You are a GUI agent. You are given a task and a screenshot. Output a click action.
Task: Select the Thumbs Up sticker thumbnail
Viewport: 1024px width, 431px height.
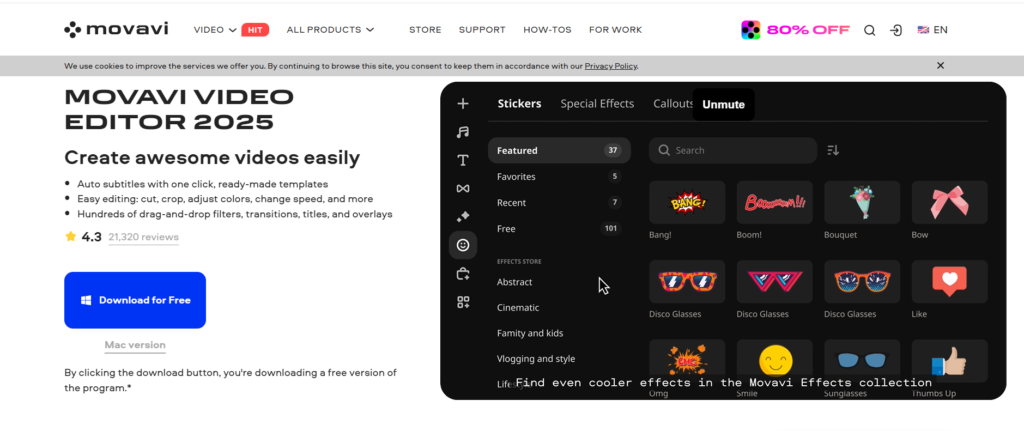point(950,360)
